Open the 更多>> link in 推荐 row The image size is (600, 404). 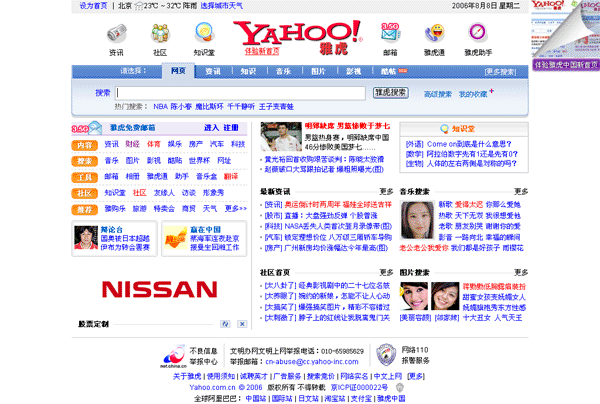coord(236,209)
